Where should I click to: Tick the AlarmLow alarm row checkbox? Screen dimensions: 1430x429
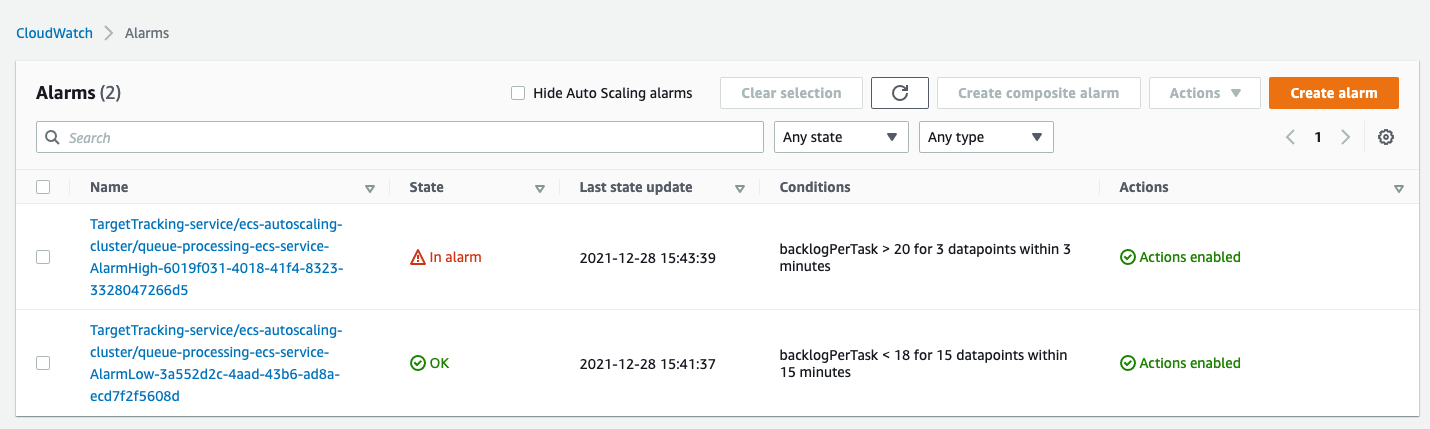43,363
